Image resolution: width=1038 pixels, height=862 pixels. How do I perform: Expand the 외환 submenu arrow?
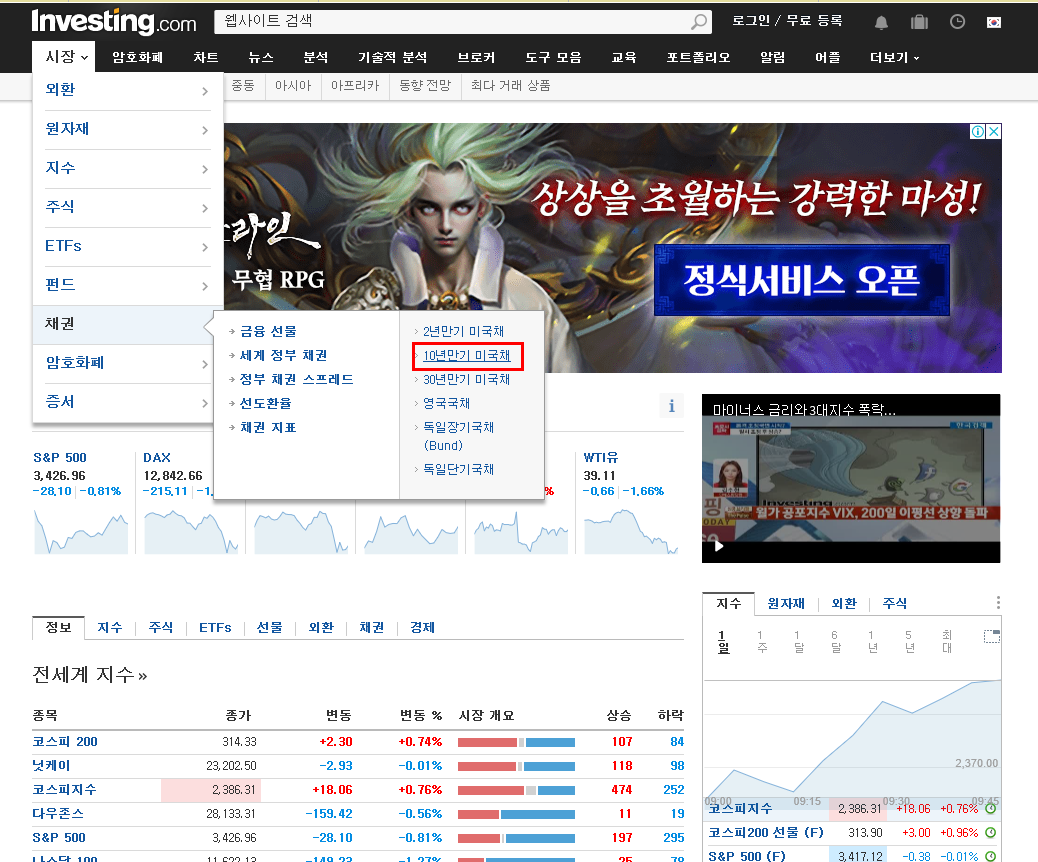click(205, 91)
